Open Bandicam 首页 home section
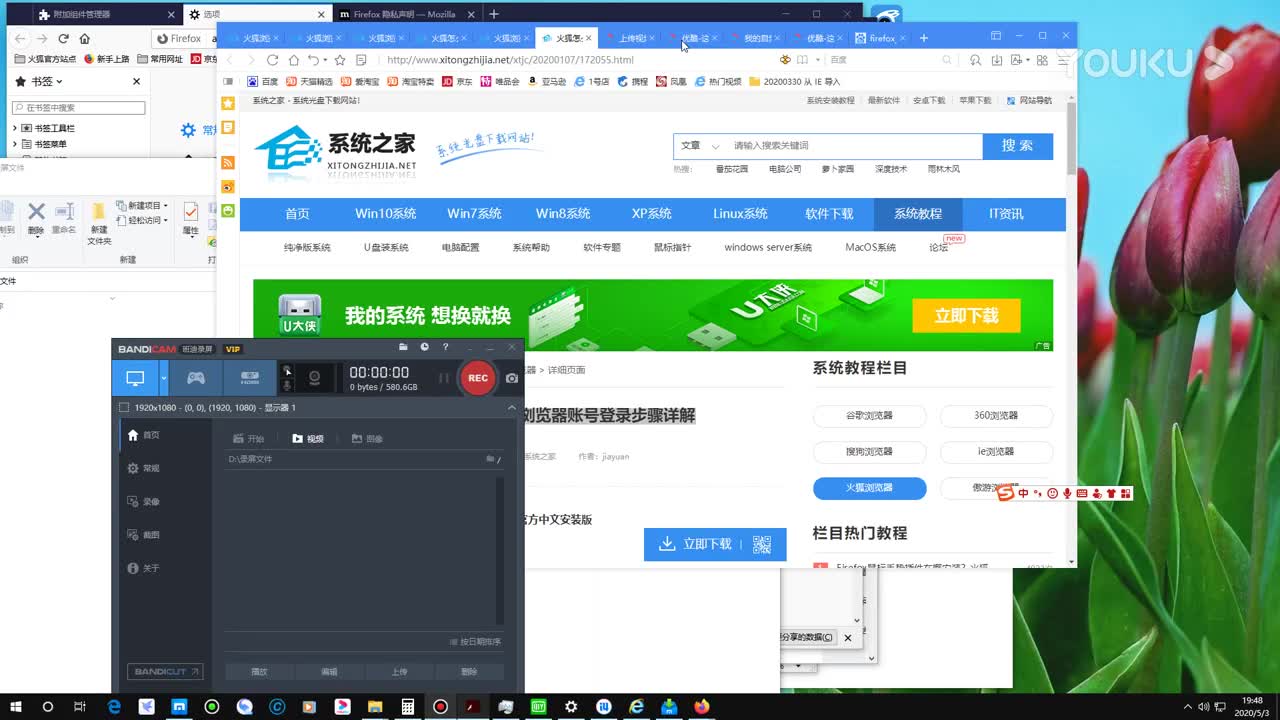This screenshot has width=1280, height=720. 144,435
